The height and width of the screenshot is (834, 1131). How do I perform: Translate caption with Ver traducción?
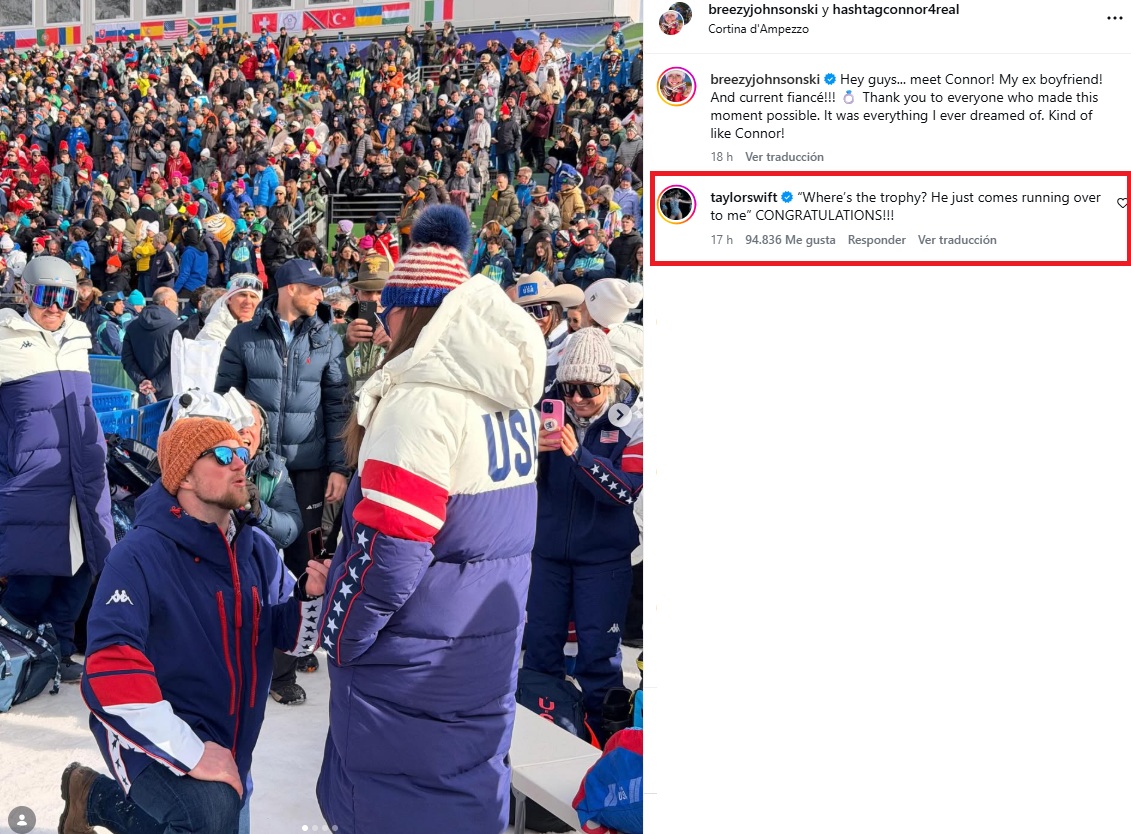click(784, 157)
